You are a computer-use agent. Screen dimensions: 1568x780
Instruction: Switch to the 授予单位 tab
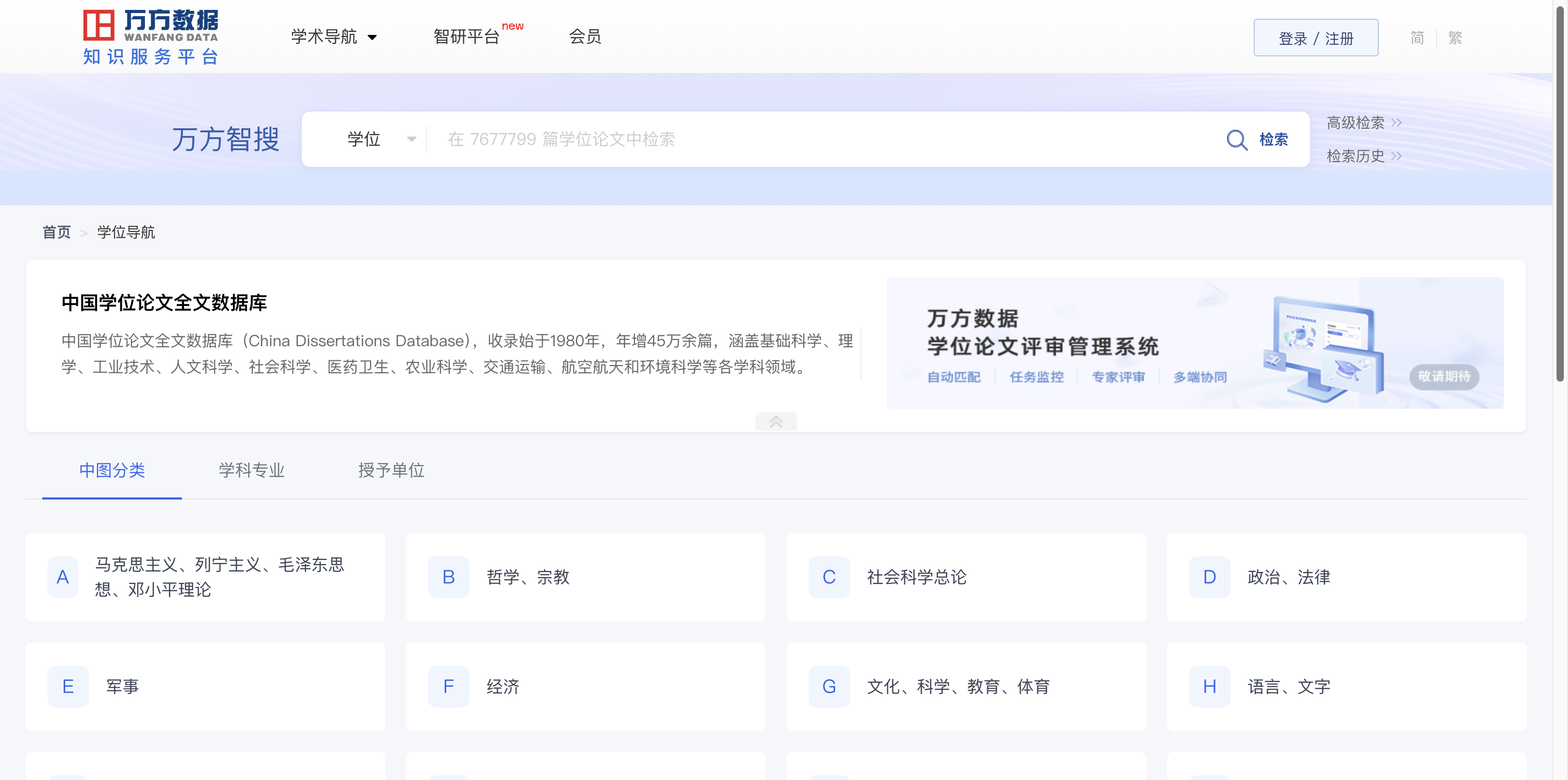point(391,470)
